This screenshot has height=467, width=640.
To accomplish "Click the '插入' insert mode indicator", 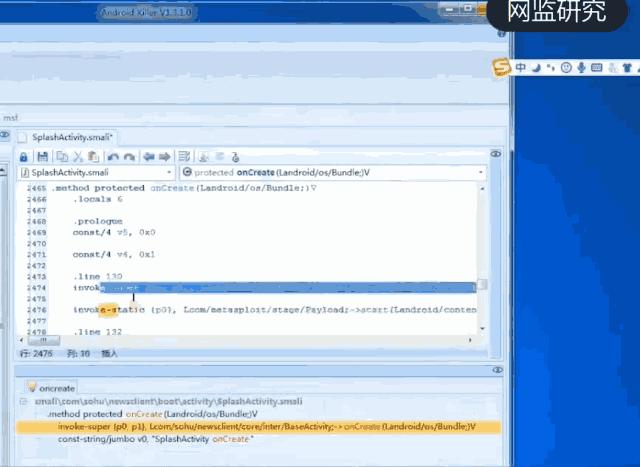I will pos(109,354).
